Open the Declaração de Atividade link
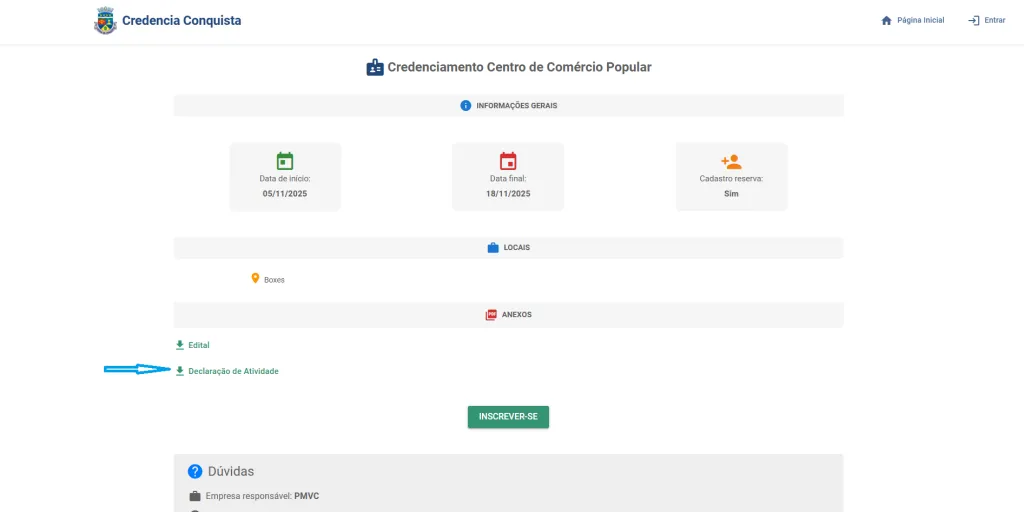This screenshot has width=1024, height=512. pyautogui.click(x=233, y=371)
